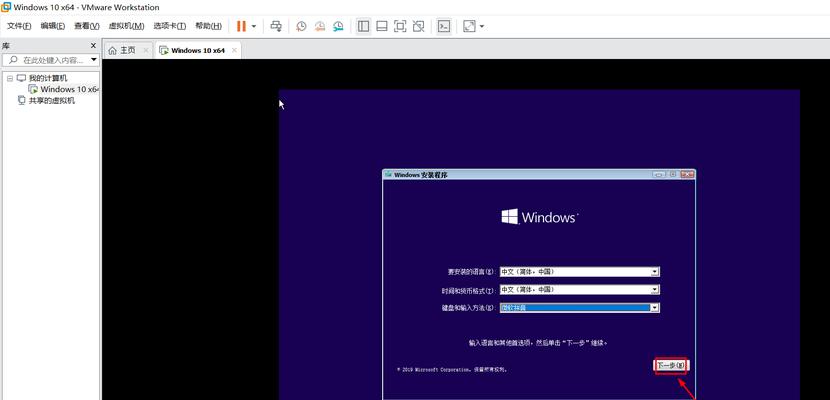This screenshot has height=400, width=830.
Task: Click the 下一步(N) button
Action: click(x=671, y=366)
